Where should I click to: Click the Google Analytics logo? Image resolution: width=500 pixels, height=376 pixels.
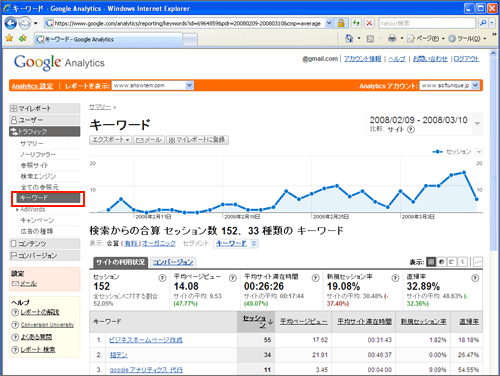[59, 63]
